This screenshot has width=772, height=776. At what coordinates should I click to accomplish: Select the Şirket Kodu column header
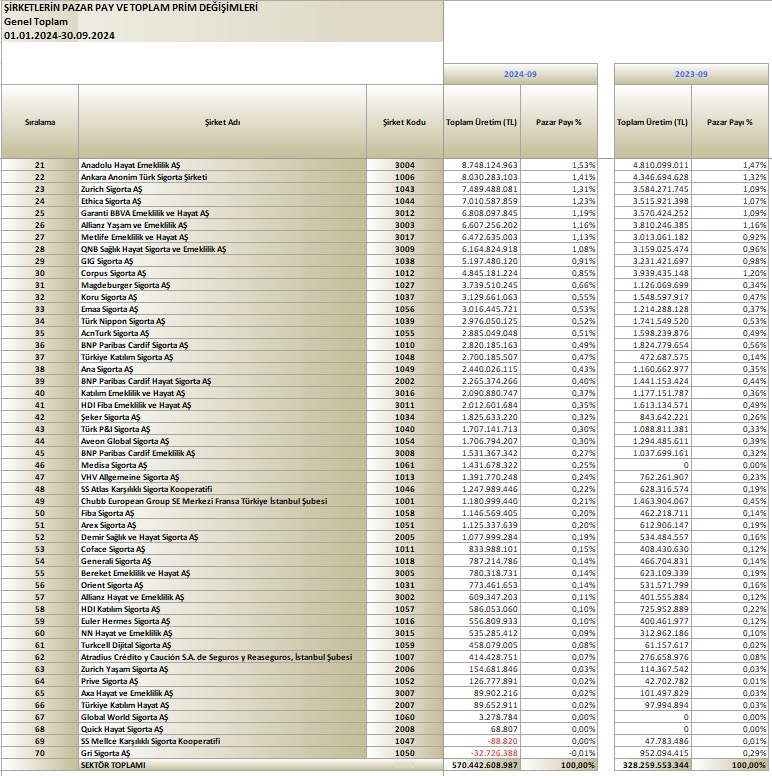point(404,122)
